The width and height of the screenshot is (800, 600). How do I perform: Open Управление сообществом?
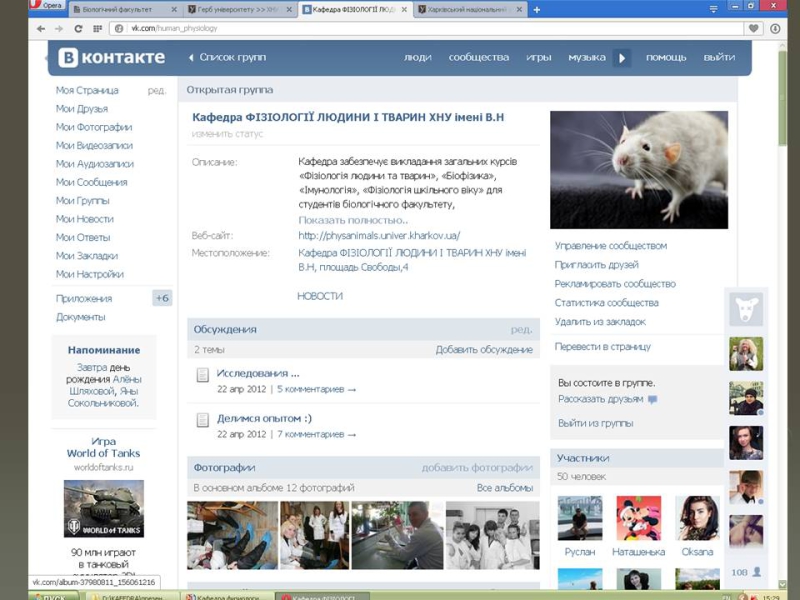coord(611,246)
